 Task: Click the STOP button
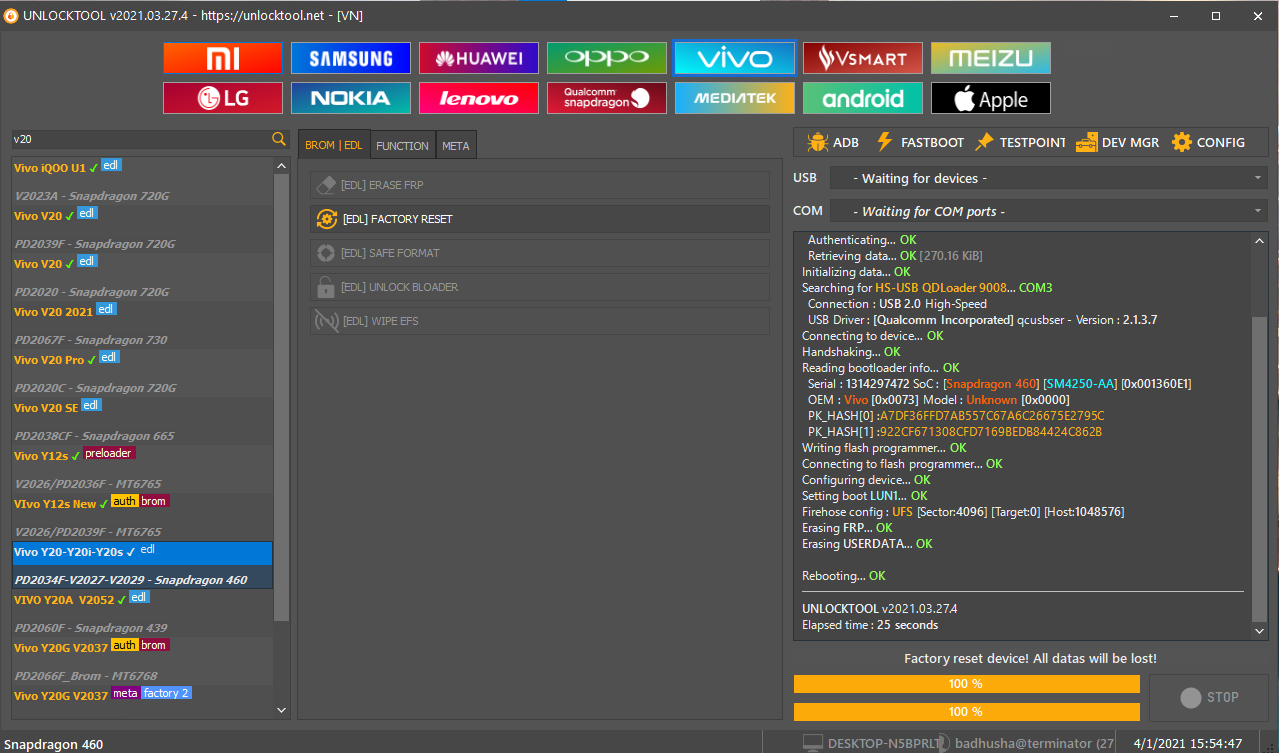(1209, 697)
